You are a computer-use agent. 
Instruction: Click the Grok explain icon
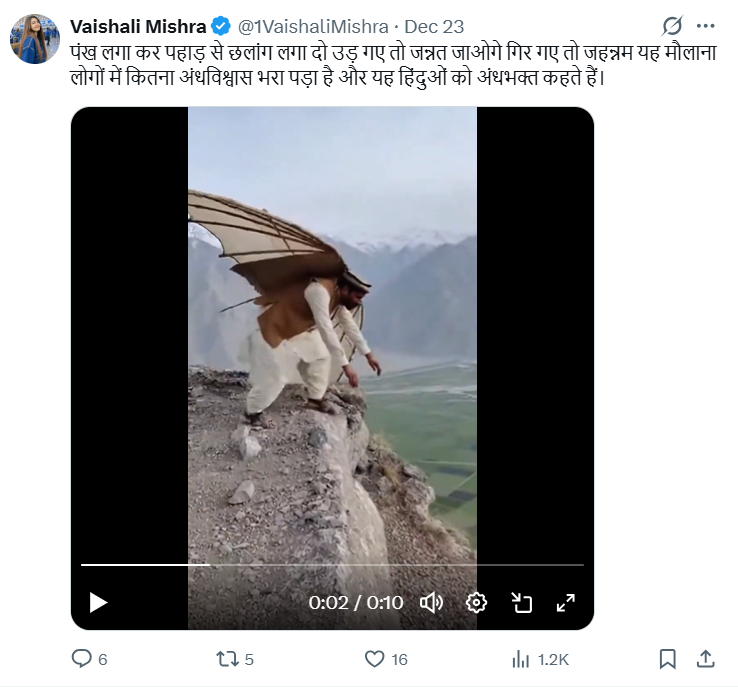(x=672, y=27)
